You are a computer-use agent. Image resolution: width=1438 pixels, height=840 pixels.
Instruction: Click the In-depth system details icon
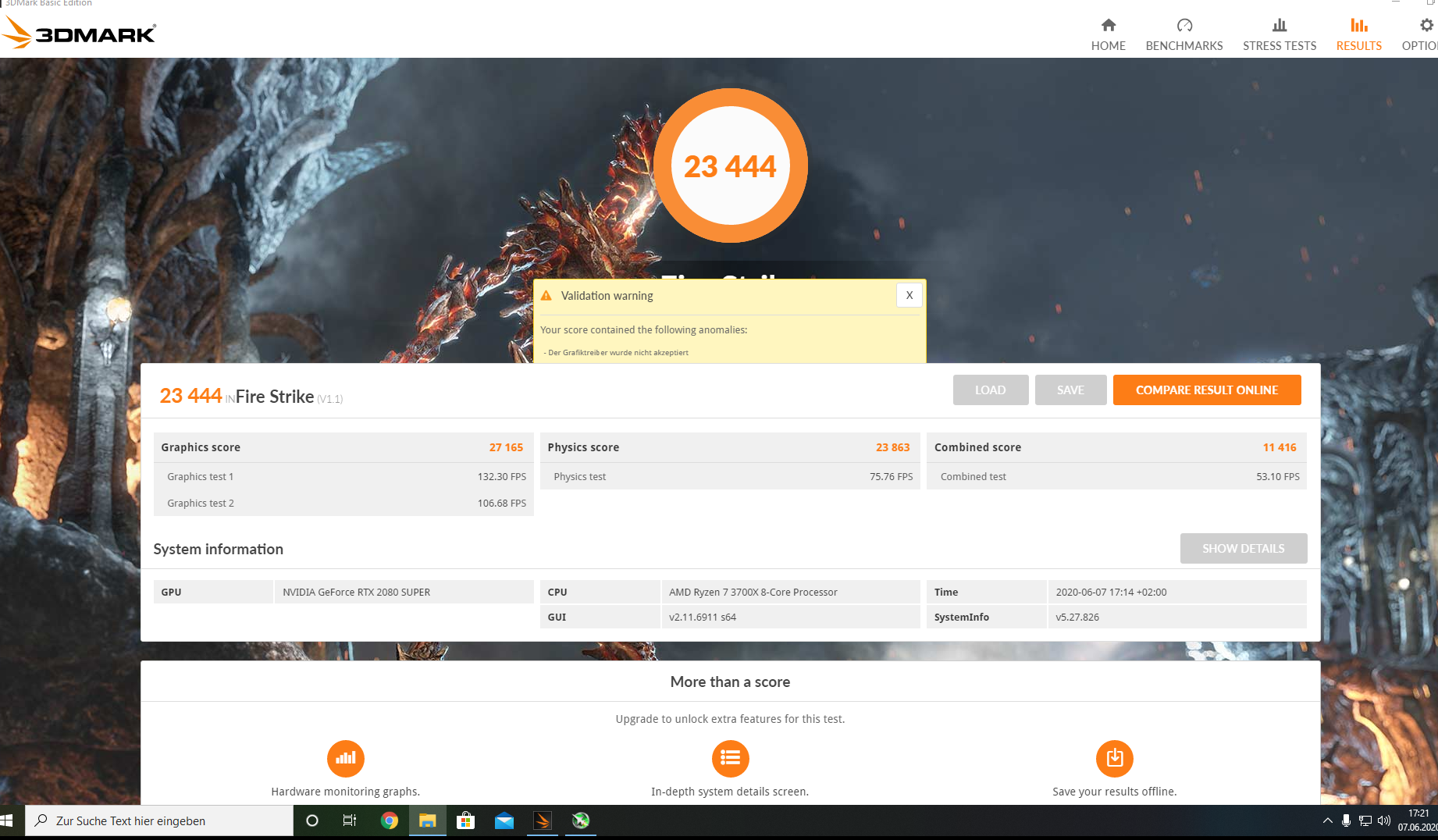[730, 758]
